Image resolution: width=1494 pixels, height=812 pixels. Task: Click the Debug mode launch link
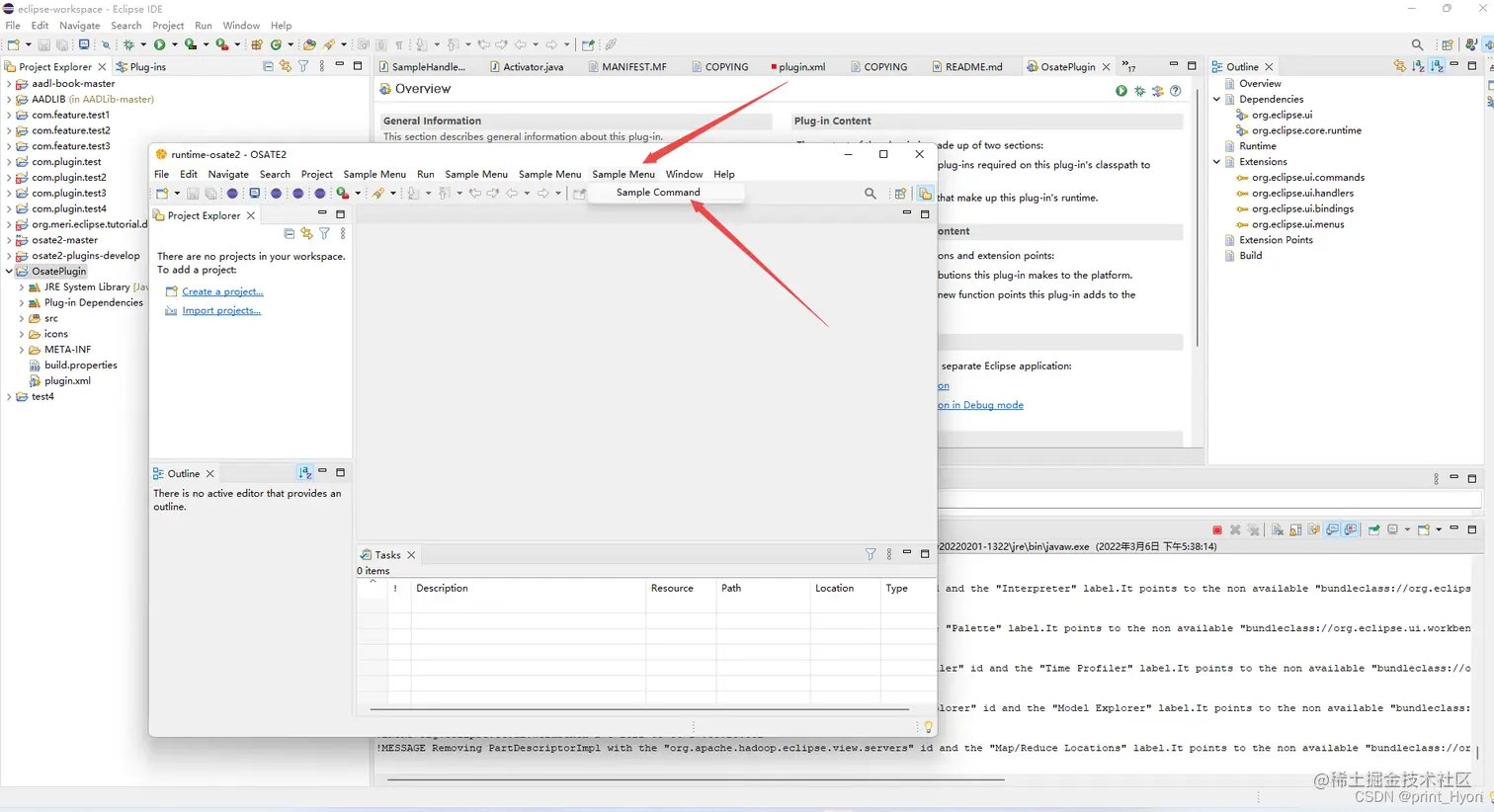pyautogui.click(x=980, y=405)
